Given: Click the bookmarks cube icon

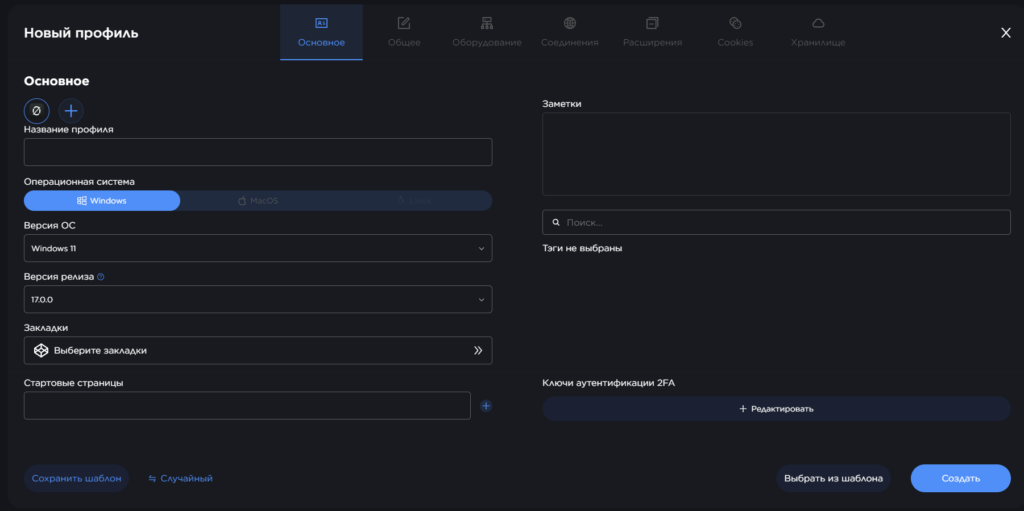Looking at the screenshot, I should 41,350.
